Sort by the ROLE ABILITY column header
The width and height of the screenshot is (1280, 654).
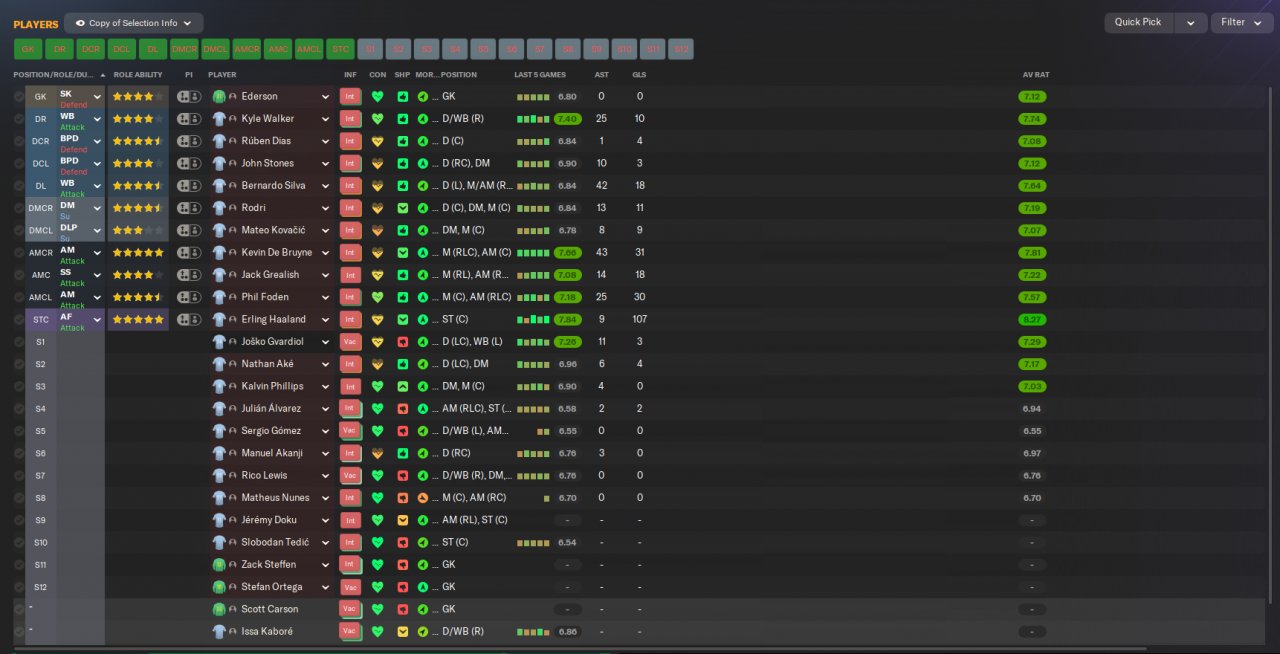tap(138, 75)
